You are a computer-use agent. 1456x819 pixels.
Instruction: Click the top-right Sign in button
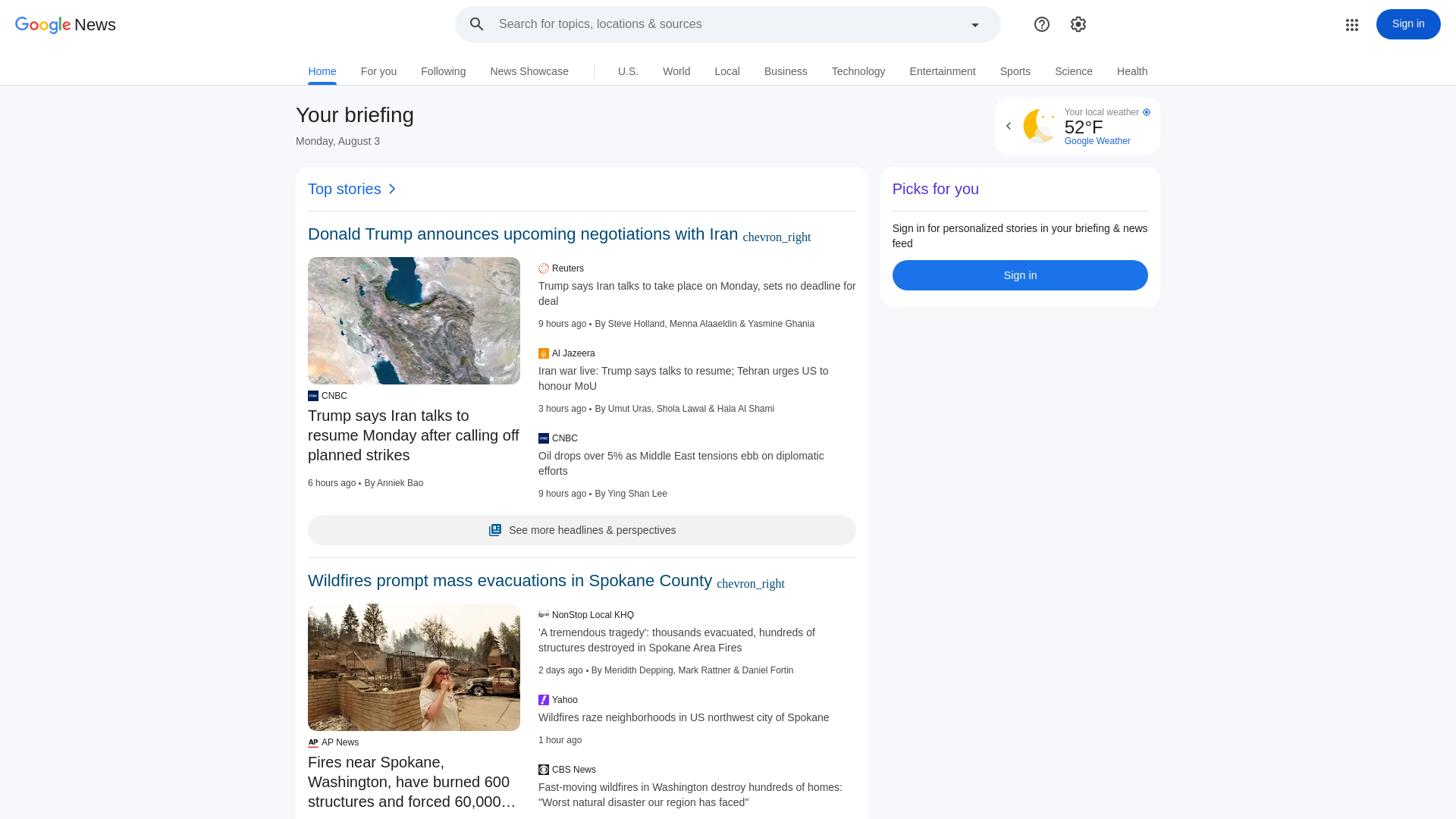coord(1408,24)
